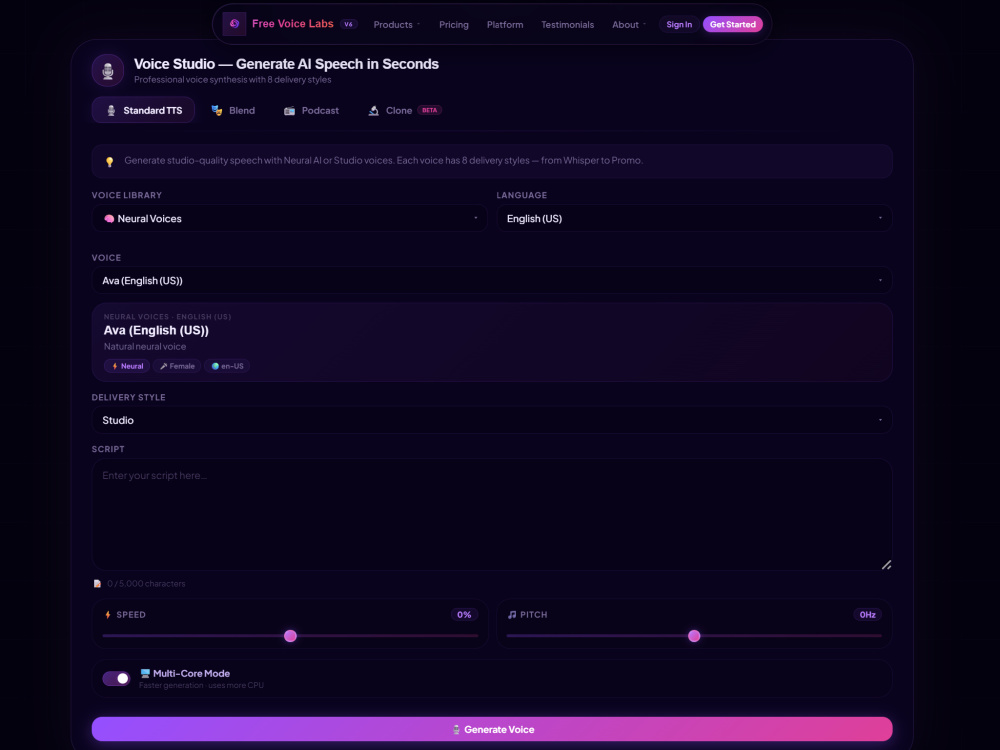
Task: Click the Free Voice Labs brand link
Action: (x=293, y=24)
